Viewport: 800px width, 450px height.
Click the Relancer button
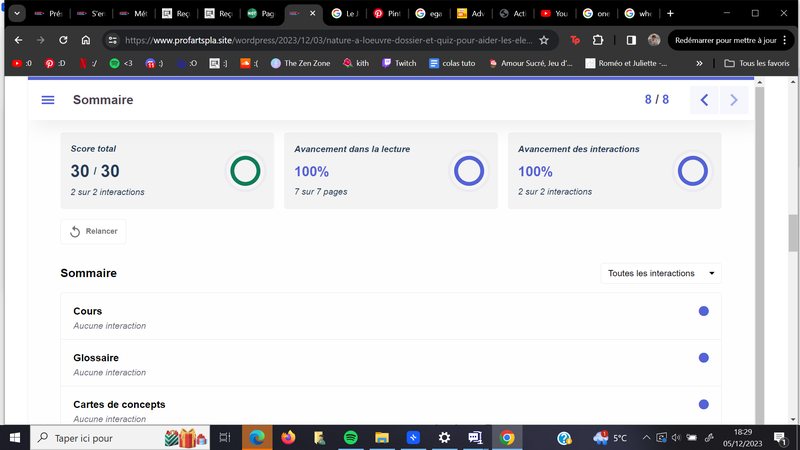(93, 231)
